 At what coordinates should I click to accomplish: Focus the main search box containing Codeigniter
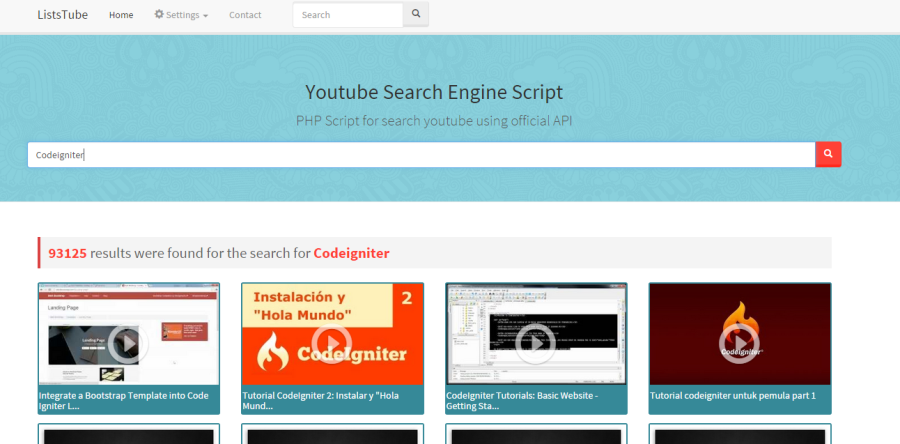[421, 154]
